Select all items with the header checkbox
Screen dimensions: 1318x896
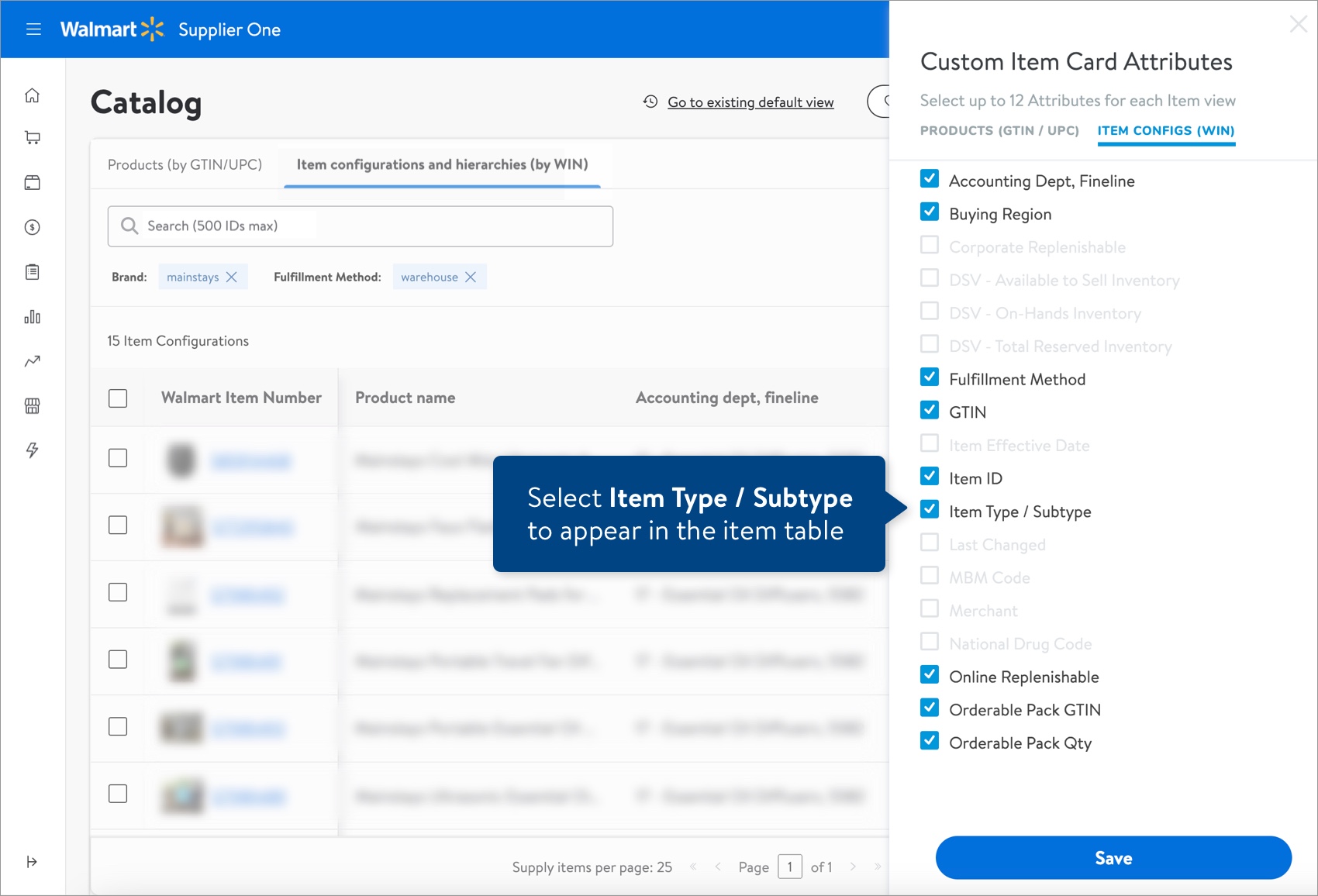(x=118, y=397)
